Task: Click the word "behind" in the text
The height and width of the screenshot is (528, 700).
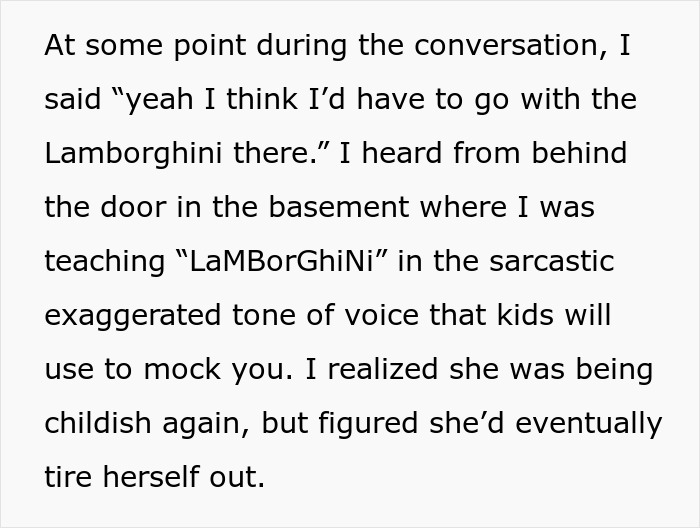Action: pyautogui.click(x=573, y=154)
